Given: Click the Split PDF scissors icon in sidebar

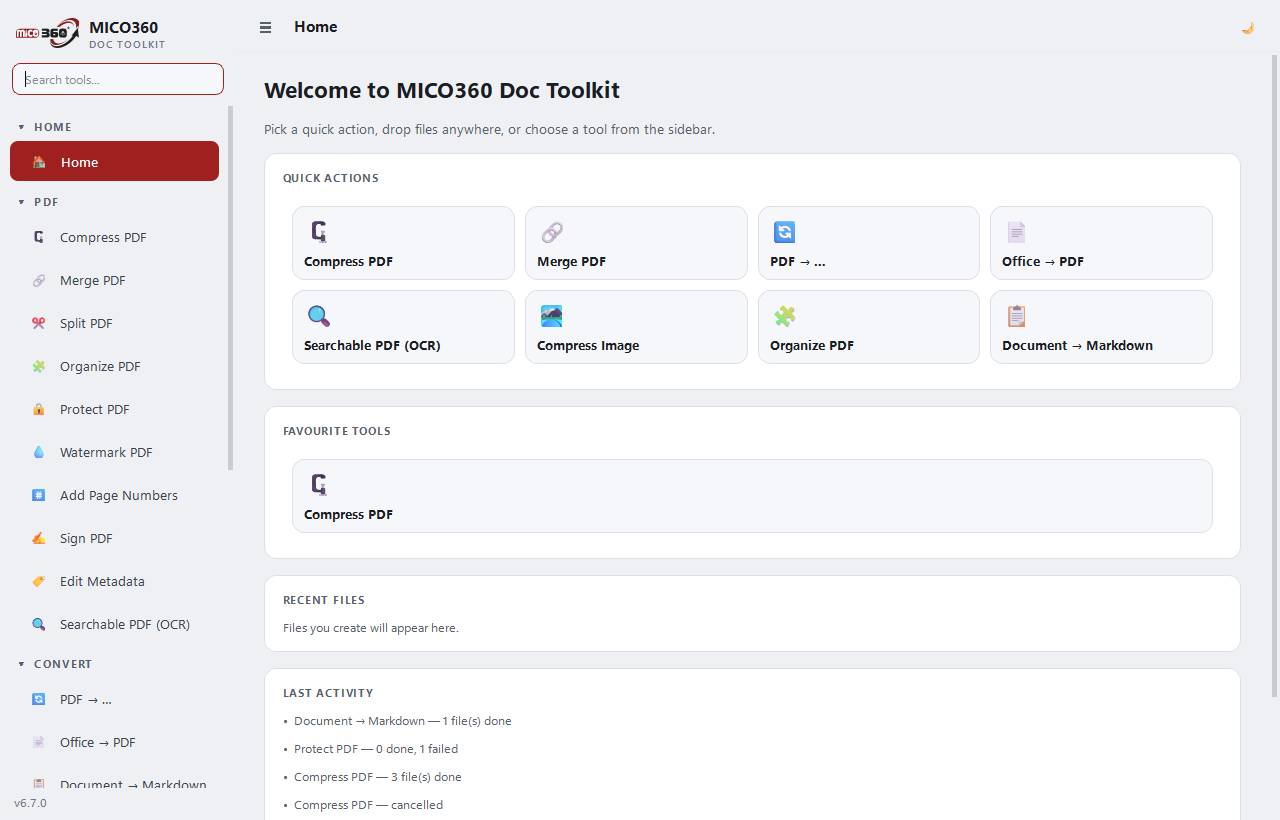Looking at the screenshot, I should (39, 323).
